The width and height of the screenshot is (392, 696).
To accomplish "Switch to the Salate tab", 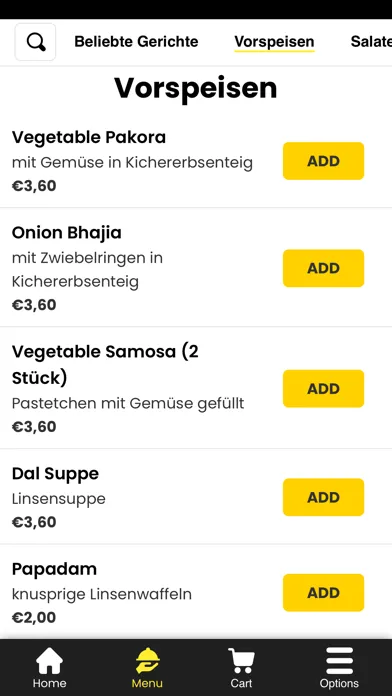I will point(371,42).
